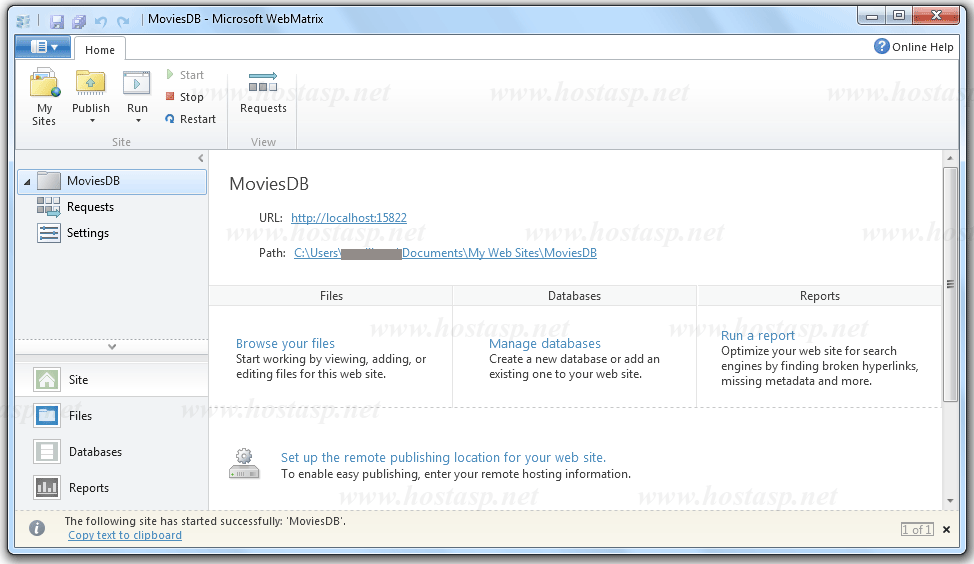Restart the site server
Image resolution: width=974 pixels, height=564 pixels.
(x=191, y=119)
